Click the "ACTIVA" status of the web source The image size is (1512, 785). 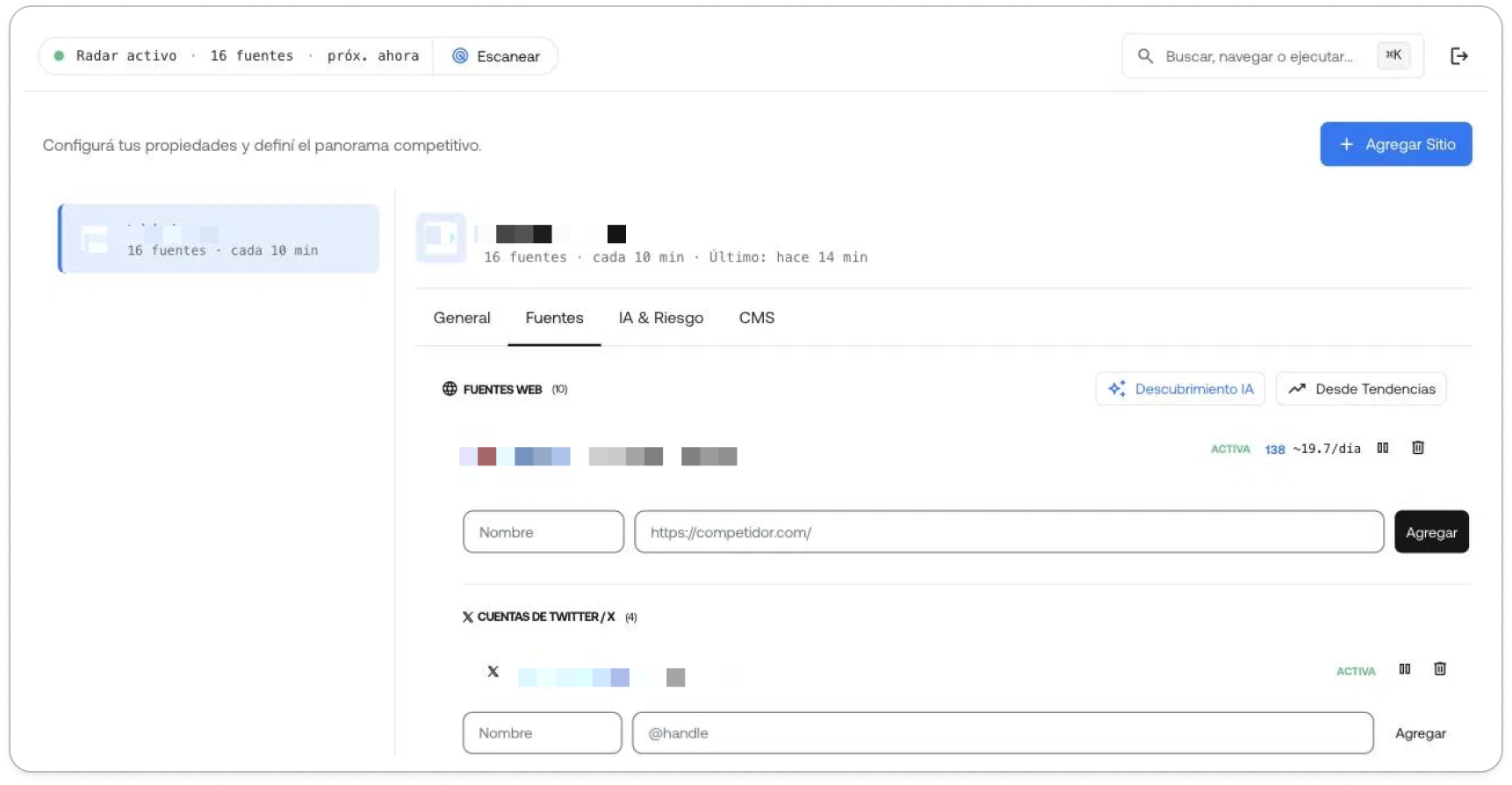(x=1230, y=449)
